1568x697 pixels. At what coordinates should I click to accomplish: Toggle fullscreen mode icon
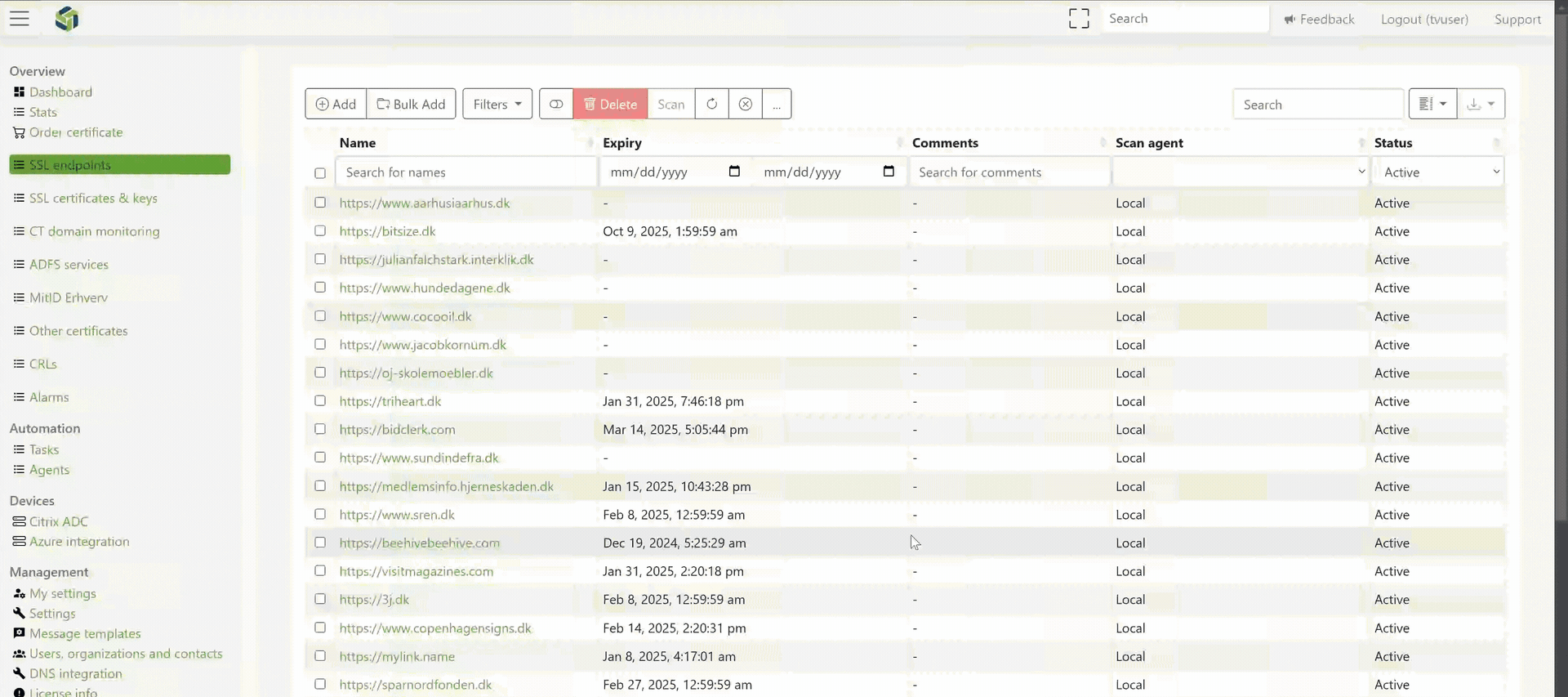tap(1079, 19)
